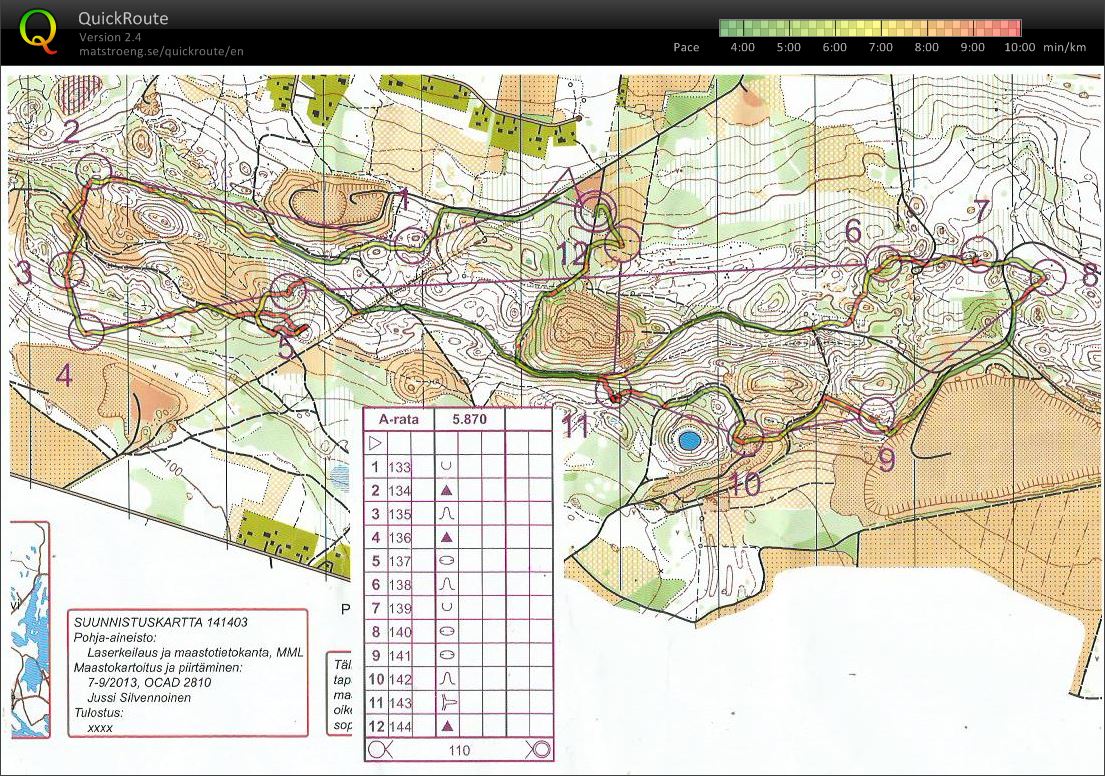Click the finish double-circle symbol in table footer
The height and width of the screenshot is (776, 1105).
[538, 750]
